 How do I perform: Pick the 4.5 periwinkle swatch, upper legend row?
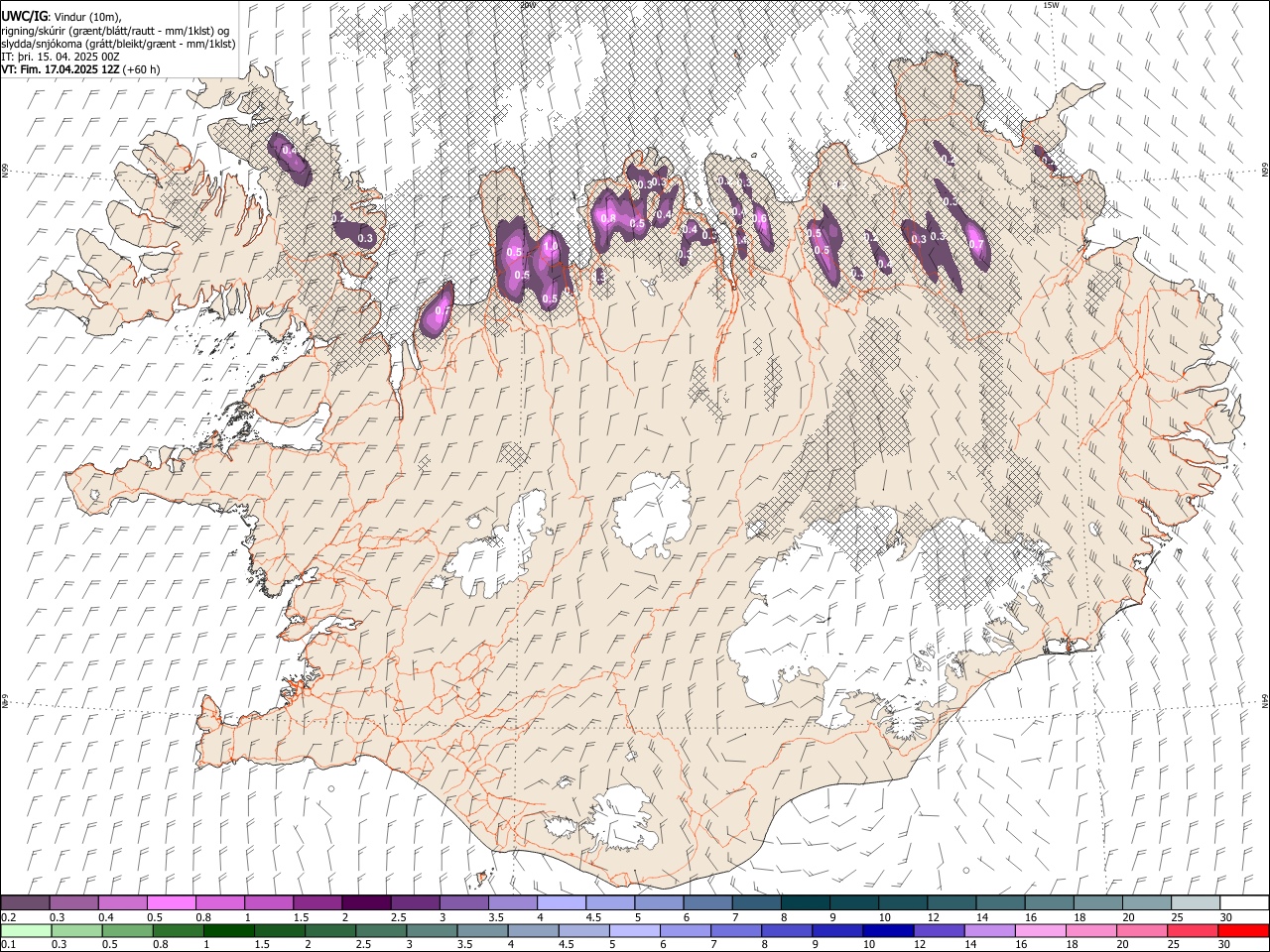click(x=610, y=902)
